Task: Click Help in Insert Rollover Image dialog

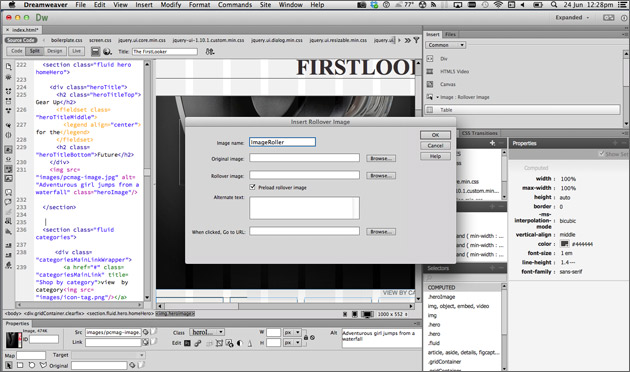Action: (435, 156)
